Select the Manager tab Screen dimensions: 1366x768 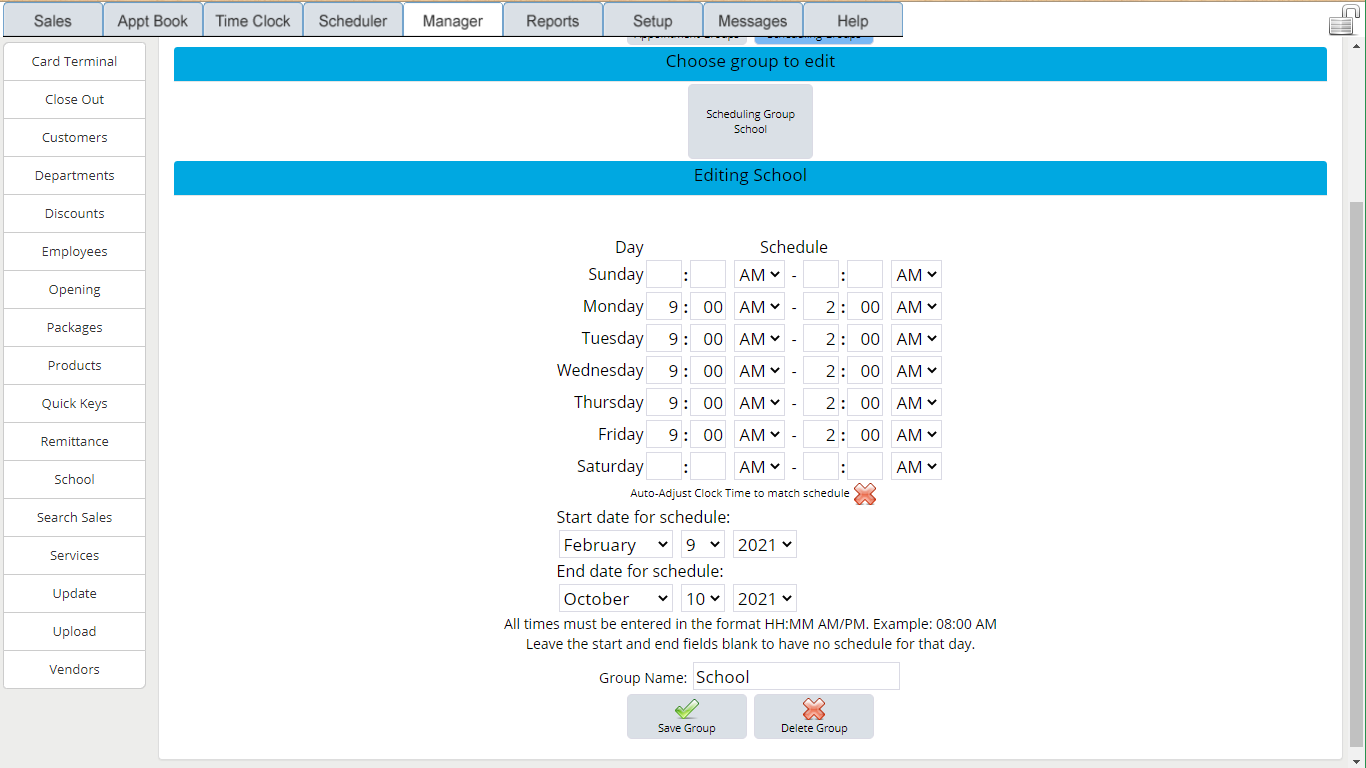pyautogui.click(x=453, y=20)
